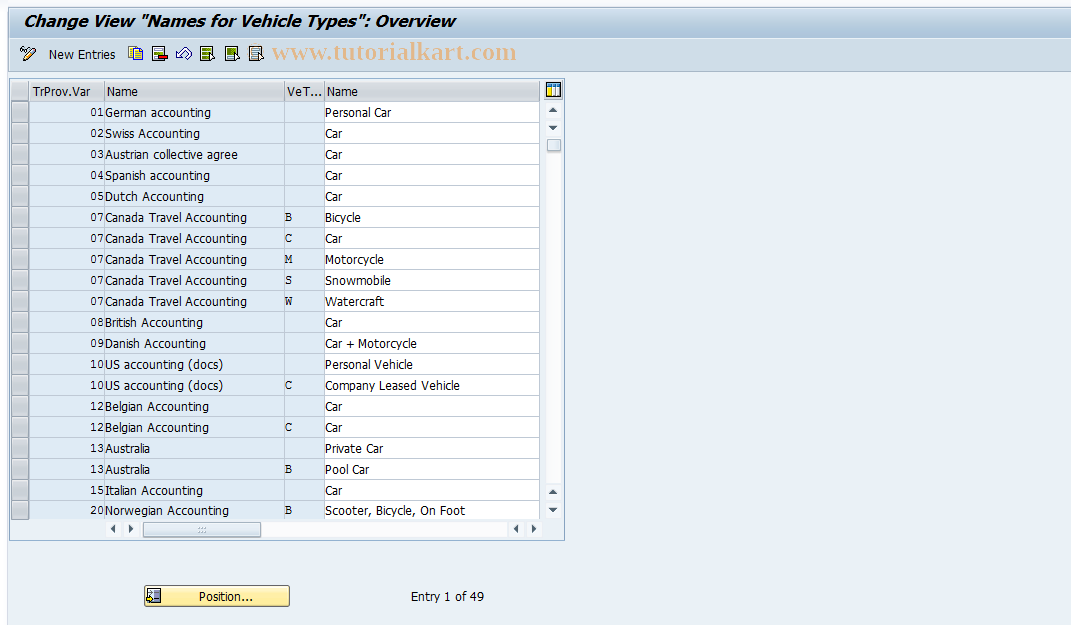
Task: Click Select Block icon
Action: [x=232, y=54]
